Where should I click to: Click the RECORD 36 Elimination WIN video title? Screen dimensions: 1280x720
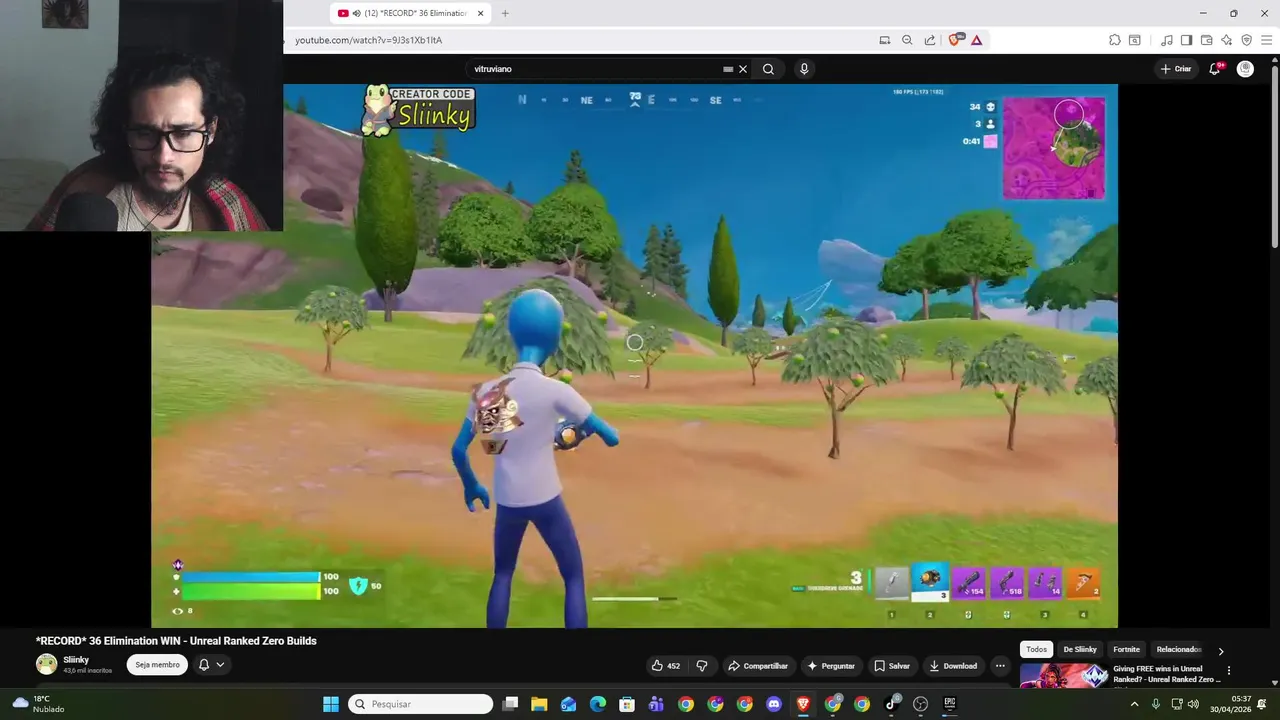[x=176, y=641]
